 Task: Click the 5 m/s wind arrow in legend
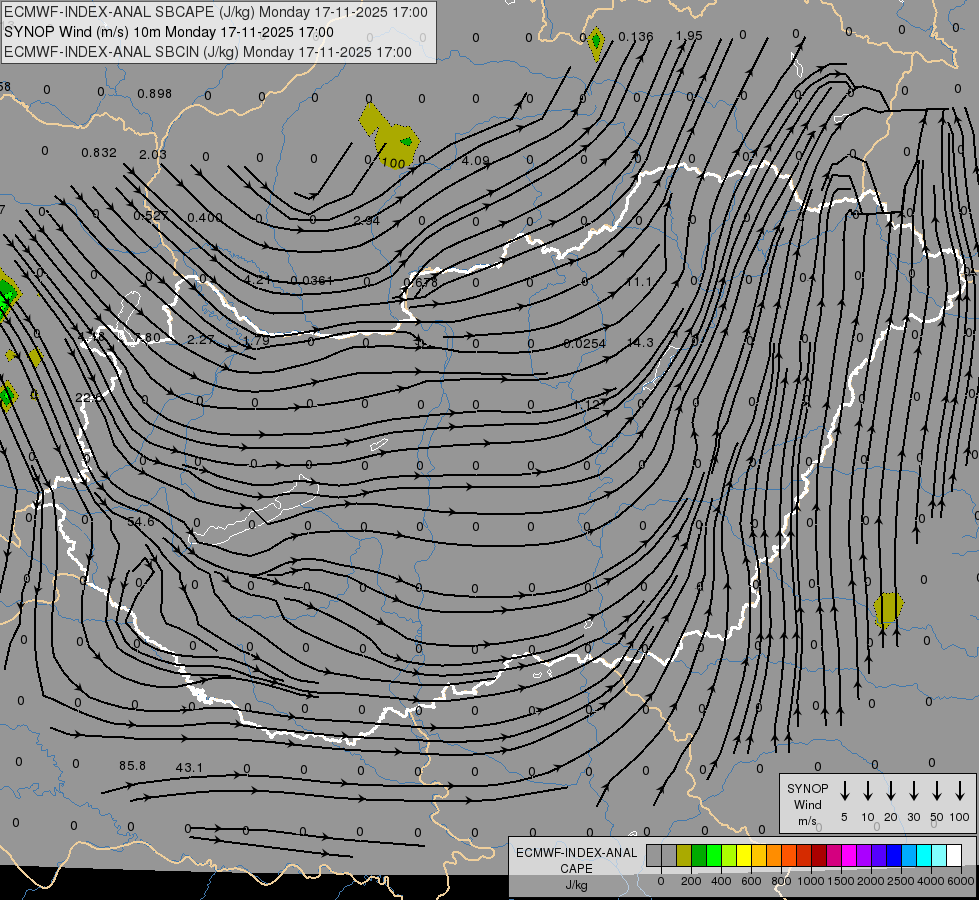844,791
